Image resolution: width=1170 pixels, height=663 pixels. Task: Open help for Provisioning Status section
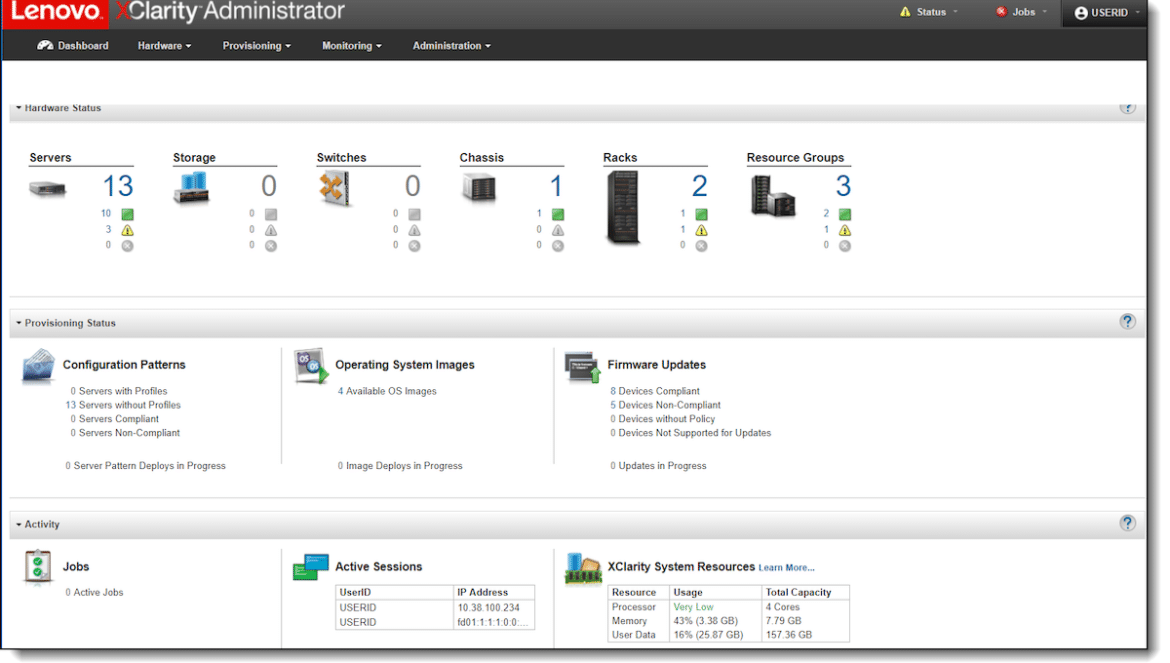(1127, 322)
